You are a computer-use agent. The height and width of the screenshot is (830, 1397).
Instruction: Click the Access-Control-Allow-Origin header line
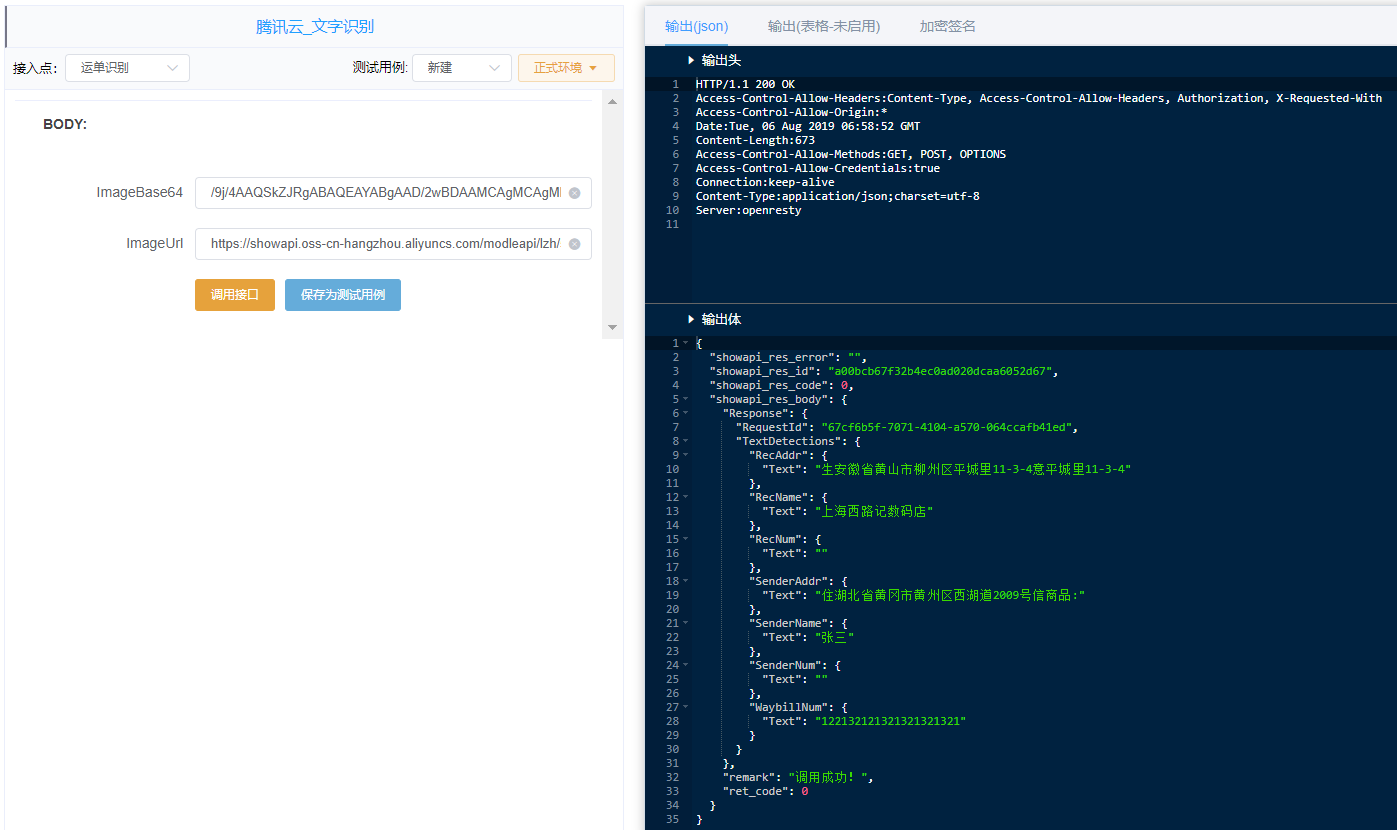click(x=791, y=112)
